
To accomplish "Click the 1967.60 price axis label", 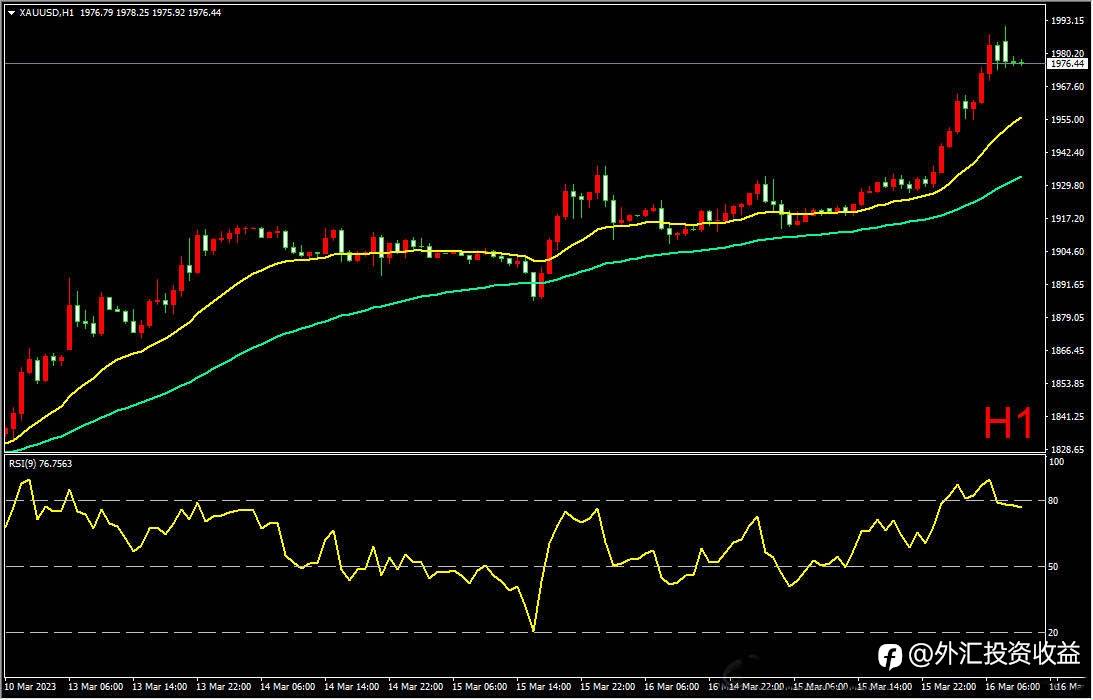I will (1067, 86).
